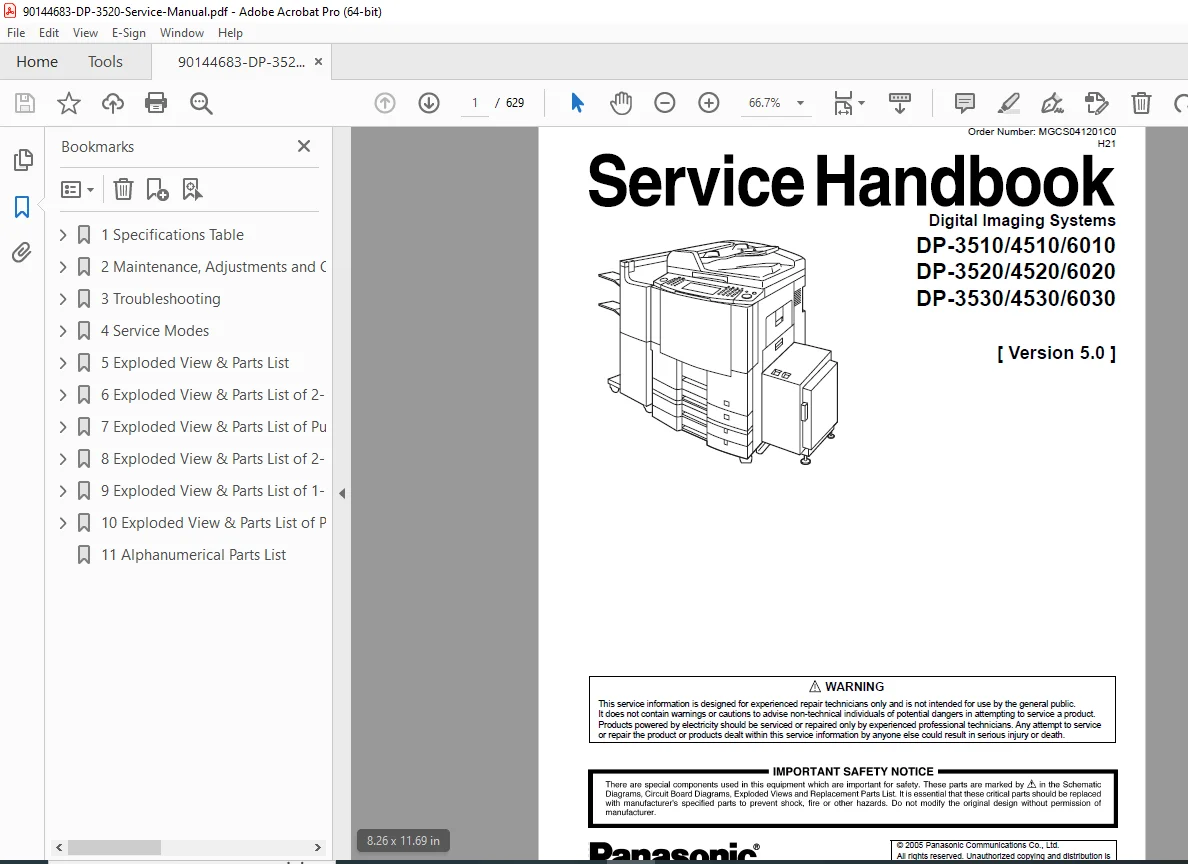Click the 8.26 x 11.69 in page size label
The width and height of the screenshot is (1188, 864).
click(x=403, y=841)
